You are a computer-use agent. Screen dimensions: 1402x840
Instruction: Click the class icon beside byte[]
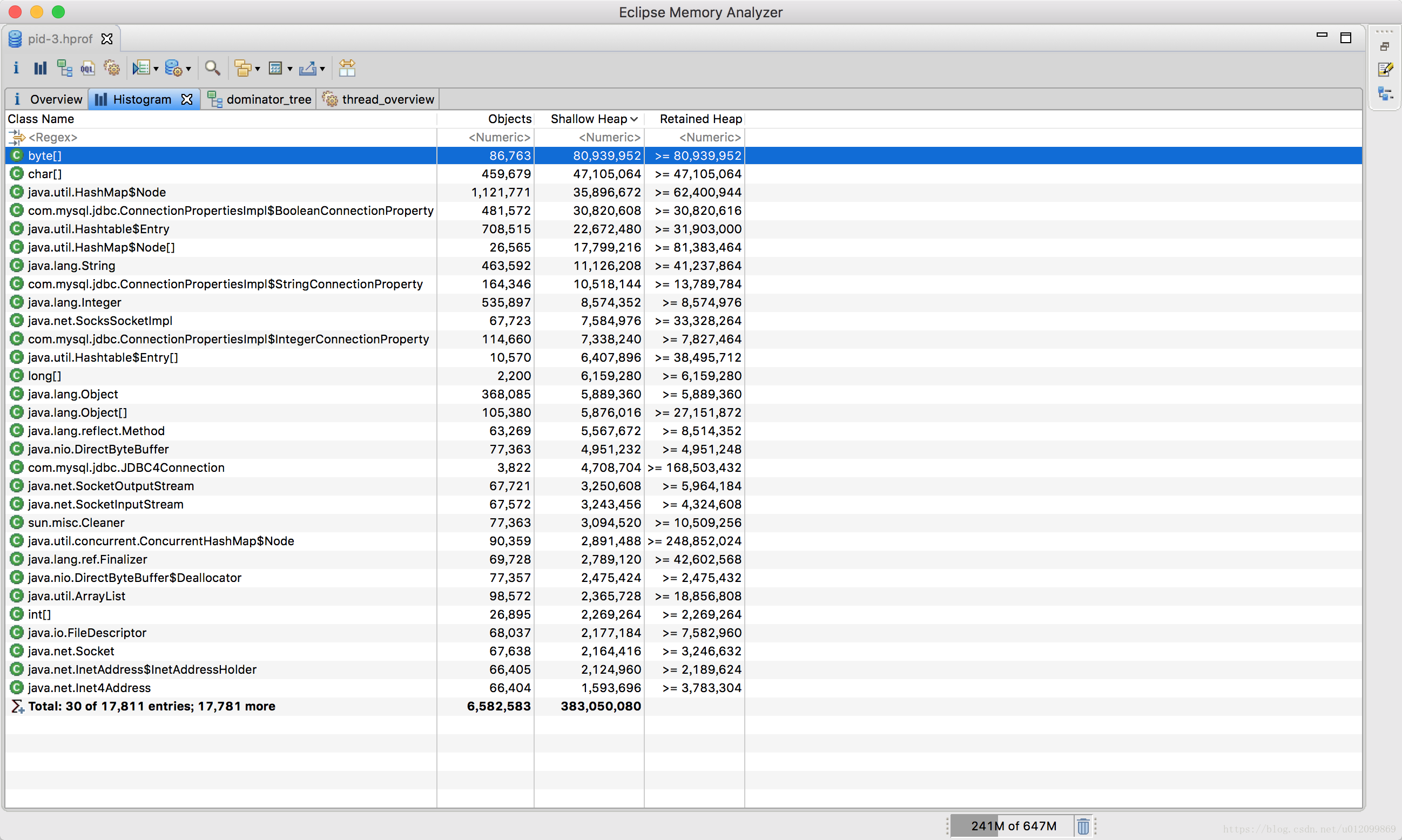coord(17,155)
